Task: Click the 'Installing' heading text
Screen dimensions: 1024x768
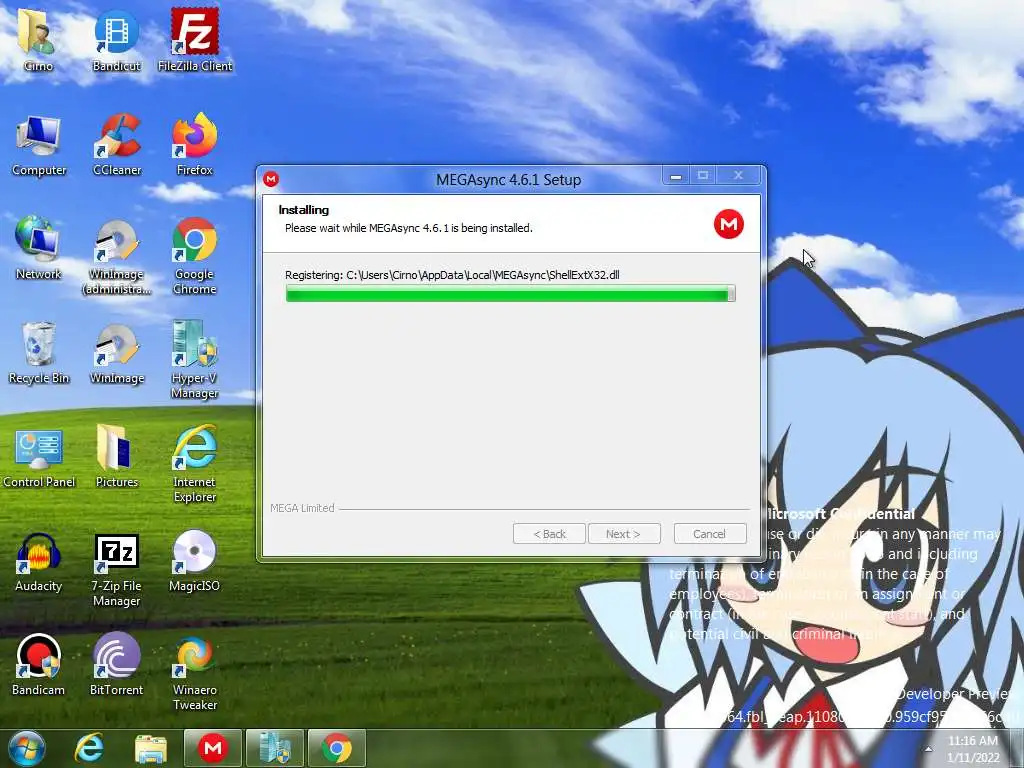Action: (x=304, y=210)
